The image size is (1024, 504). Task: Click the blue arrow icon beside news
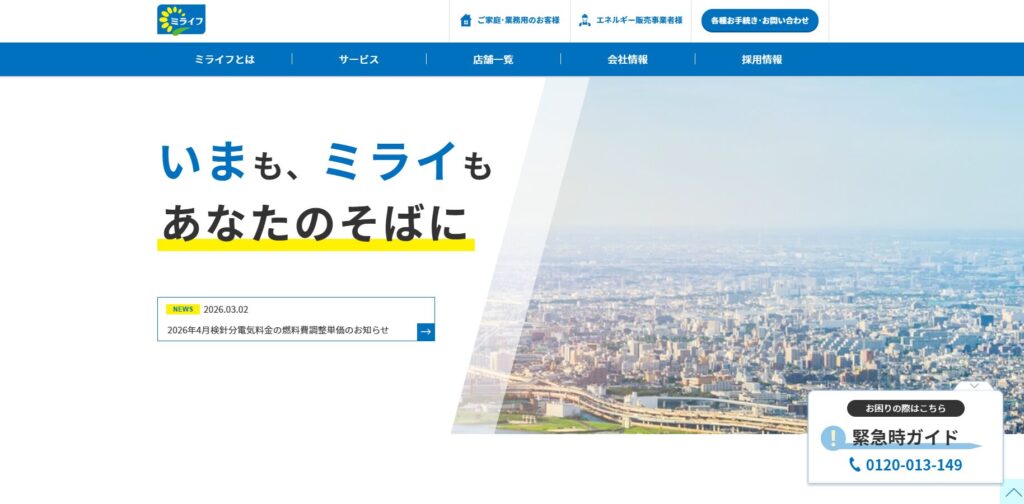(425, 331)
